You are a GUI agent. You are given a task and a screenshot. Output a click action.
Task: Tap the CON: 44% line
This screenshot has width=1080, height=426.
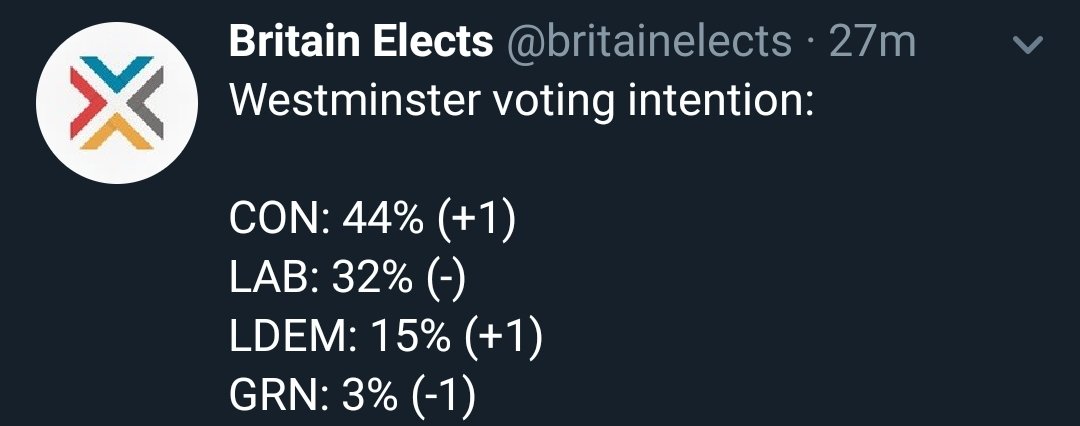[x=373, y=221]
